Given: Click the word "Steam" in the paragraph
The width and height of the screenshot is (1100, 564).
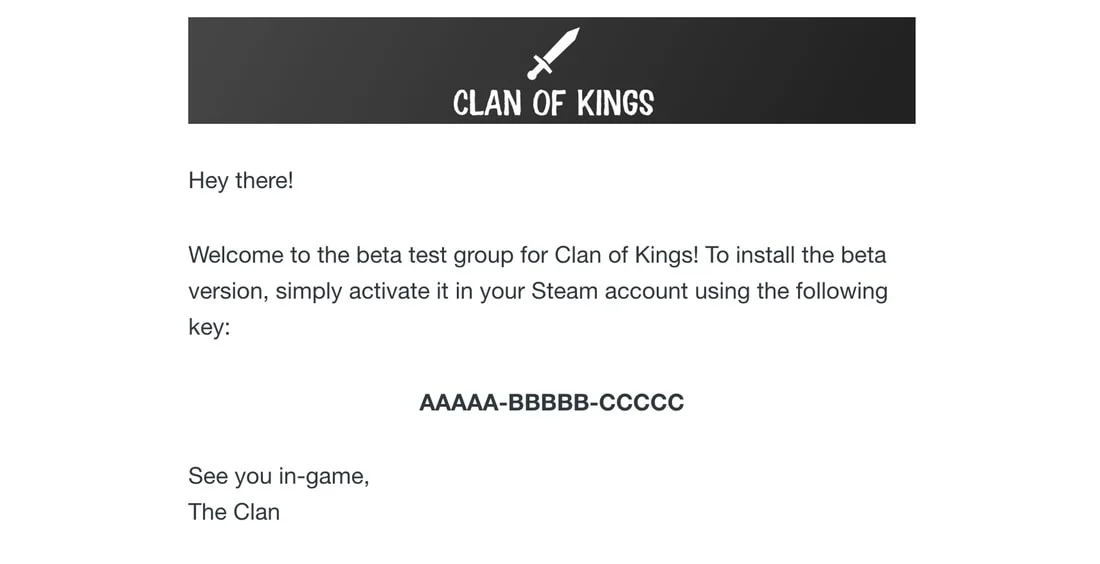Looking at the screenshot, I should [563, 292].
